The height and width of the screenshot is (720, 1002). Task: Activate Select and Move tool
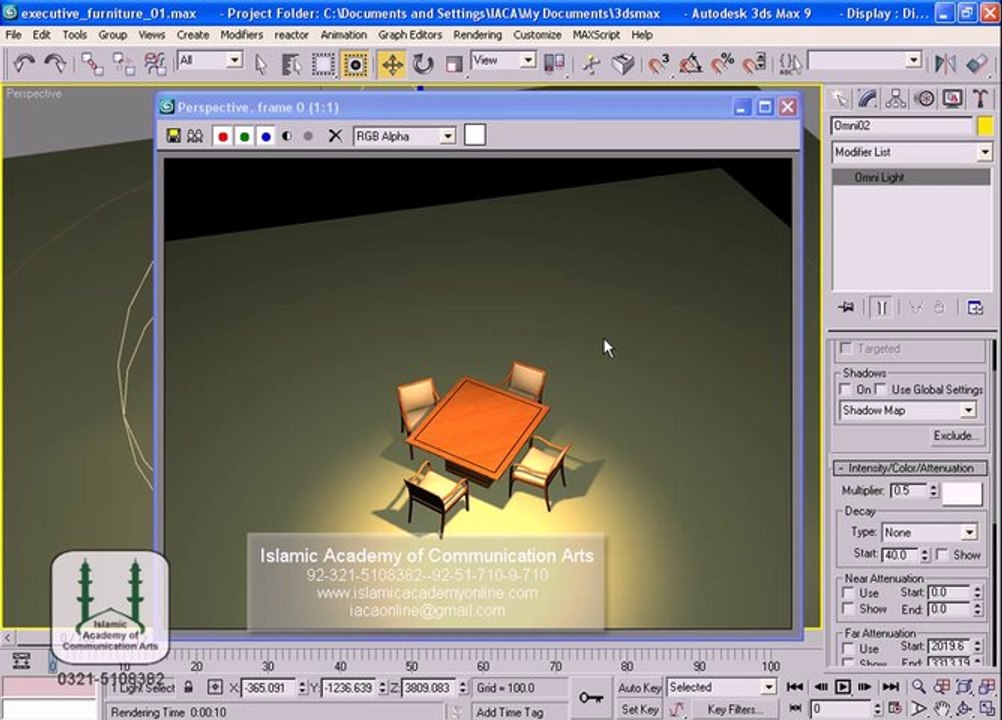click(x=392, y=64)
